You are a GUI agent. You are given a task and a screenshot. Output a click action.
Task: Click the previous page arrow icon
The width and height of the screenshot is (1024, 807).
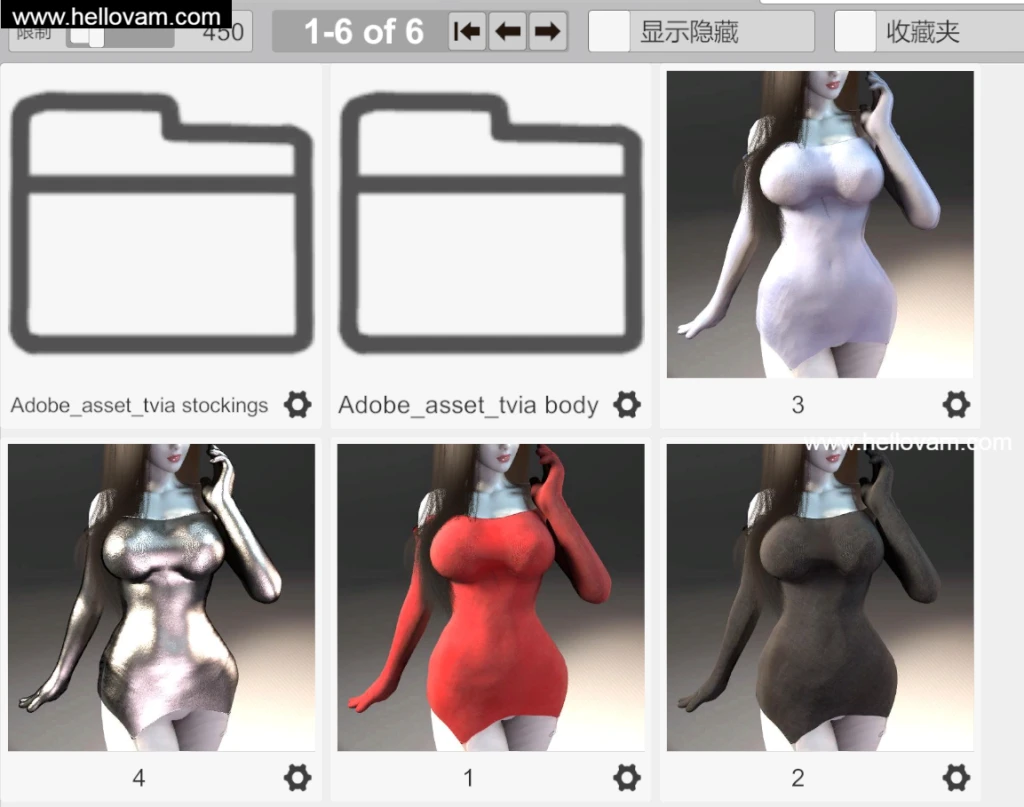507,31
